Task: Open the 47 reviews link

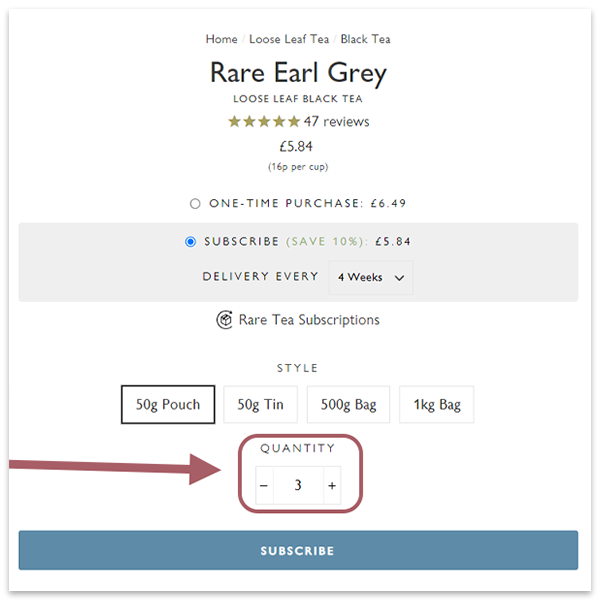Action: [336, 122]
